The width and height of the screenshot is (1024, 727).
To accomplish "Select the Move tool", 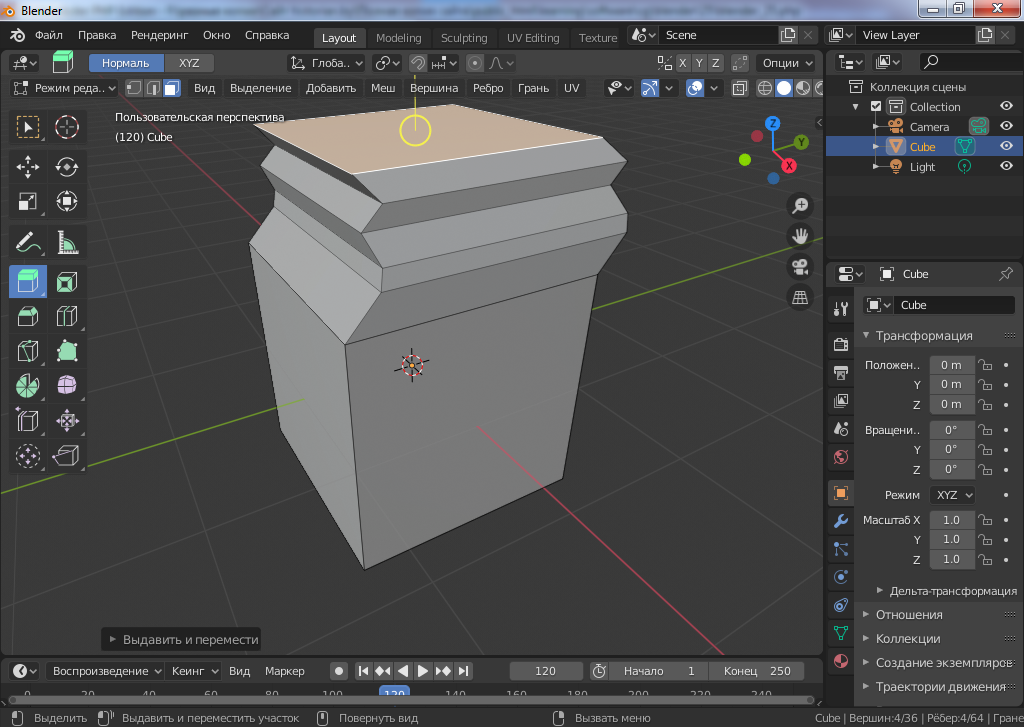I will (x=28, y=166).
